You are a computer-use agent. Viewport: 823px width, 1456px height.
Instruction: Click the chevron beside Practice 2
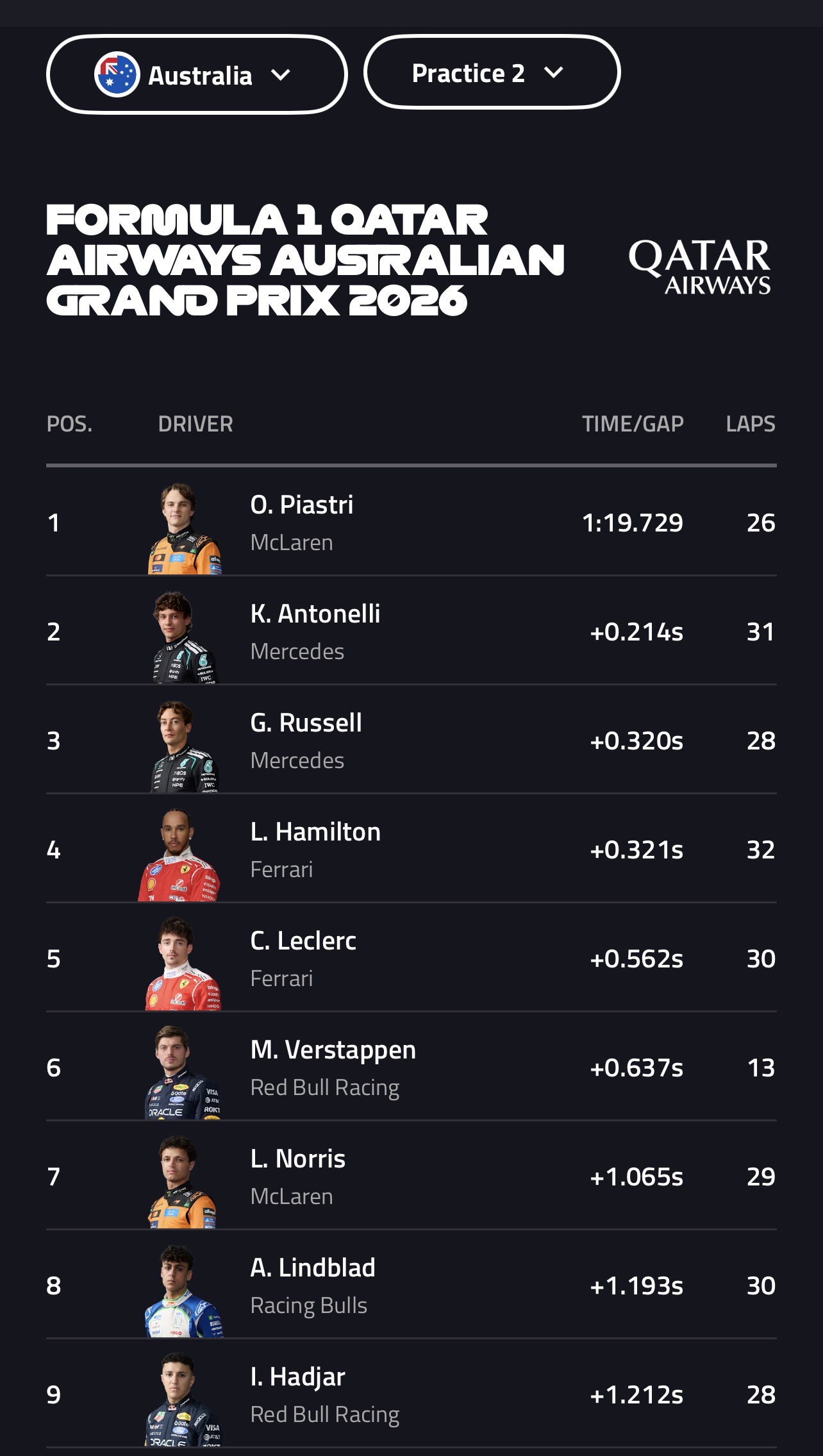[x=553, y=72]
